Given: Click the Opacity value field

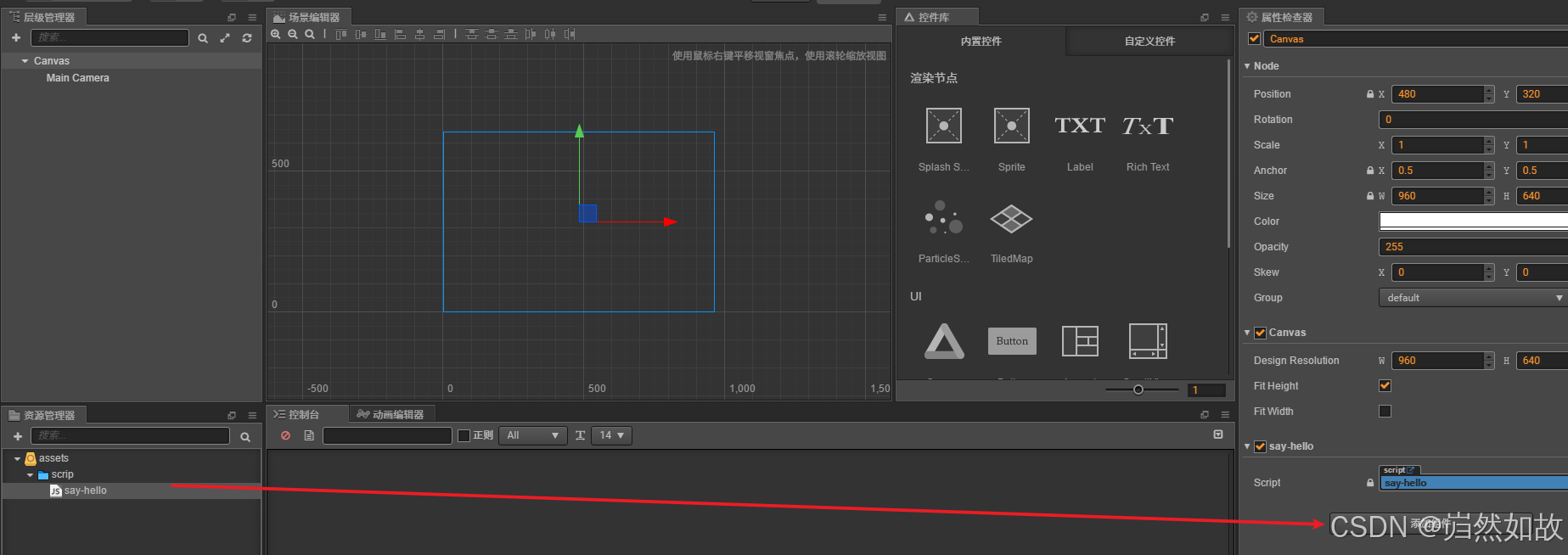Looking at the screenshot, I should coord(1473,247).
